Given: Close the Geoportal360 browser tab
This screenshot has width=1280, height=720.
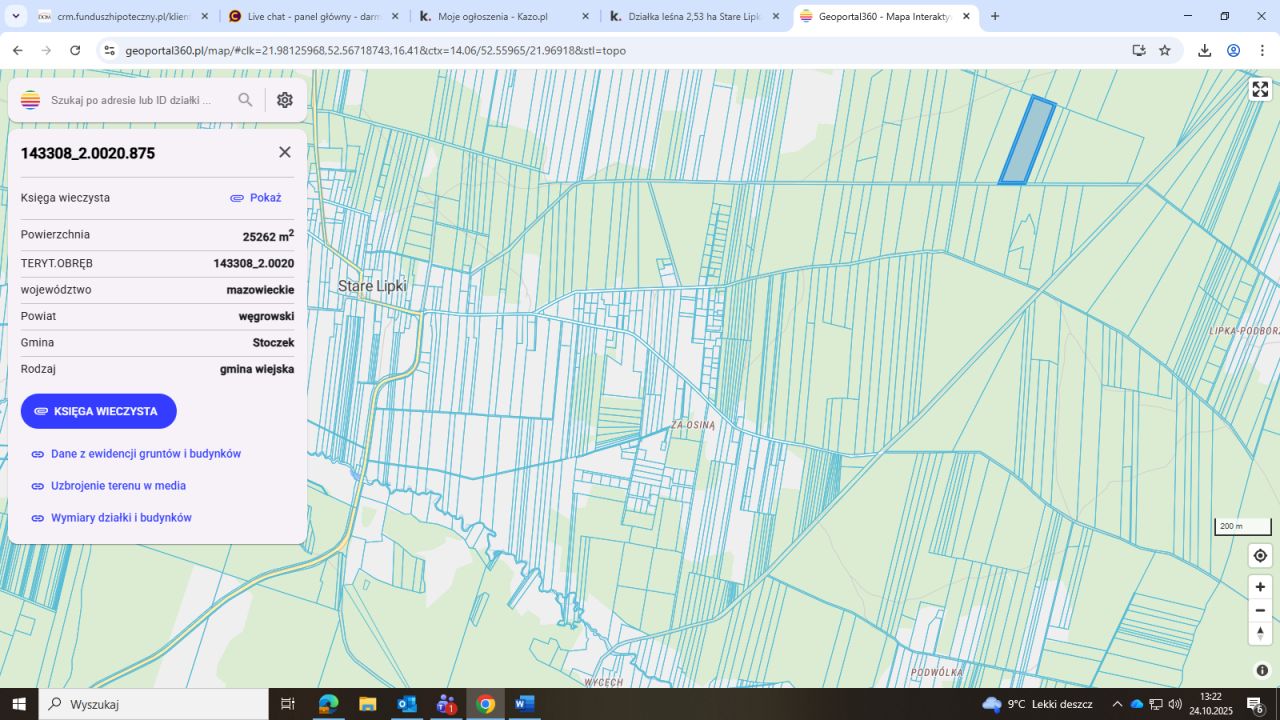Looking at the screenshot, I should pyautogui.click(x=966, y=17).
